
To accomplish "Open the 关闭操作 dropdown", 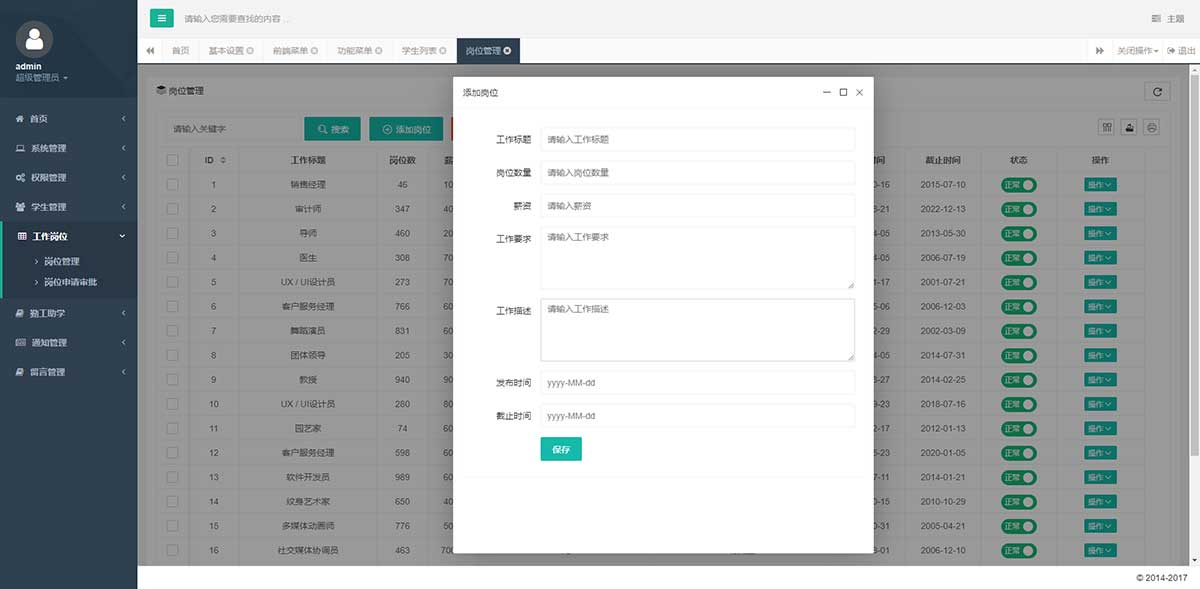I will pyautogui.click(x=1137, y=50).
